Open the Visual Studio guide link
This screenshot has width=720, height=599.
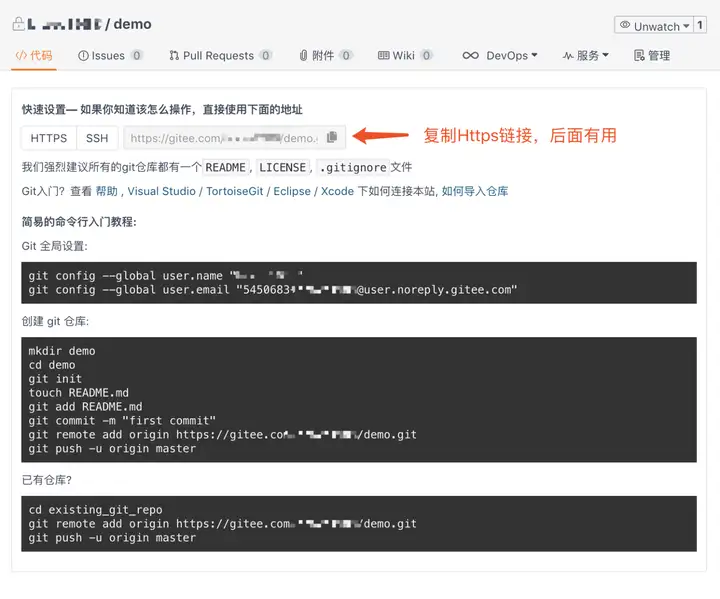click(161, 191)
